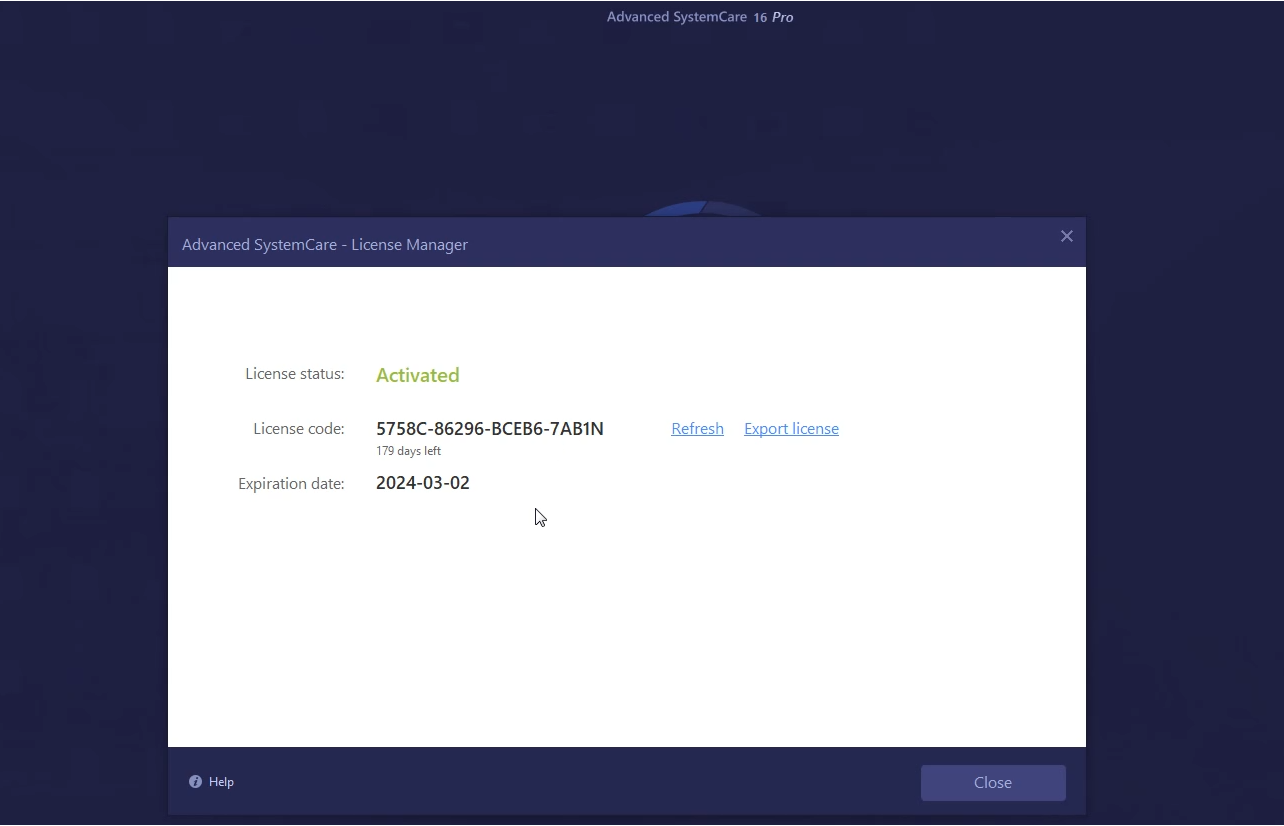Viewport: 1284px width, 826px height.
Task: Click the expiration date 2024-03-02
Action: click(423, 483)
